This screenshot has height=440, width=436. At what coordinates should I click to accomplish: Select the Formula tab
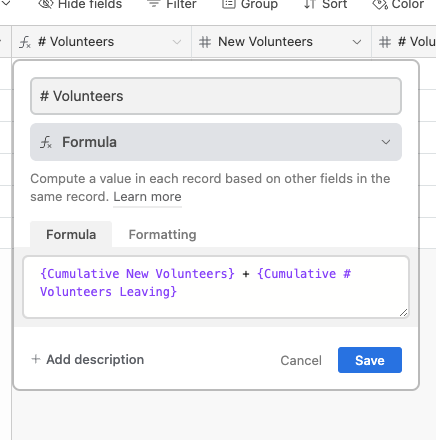coord(71,235)
